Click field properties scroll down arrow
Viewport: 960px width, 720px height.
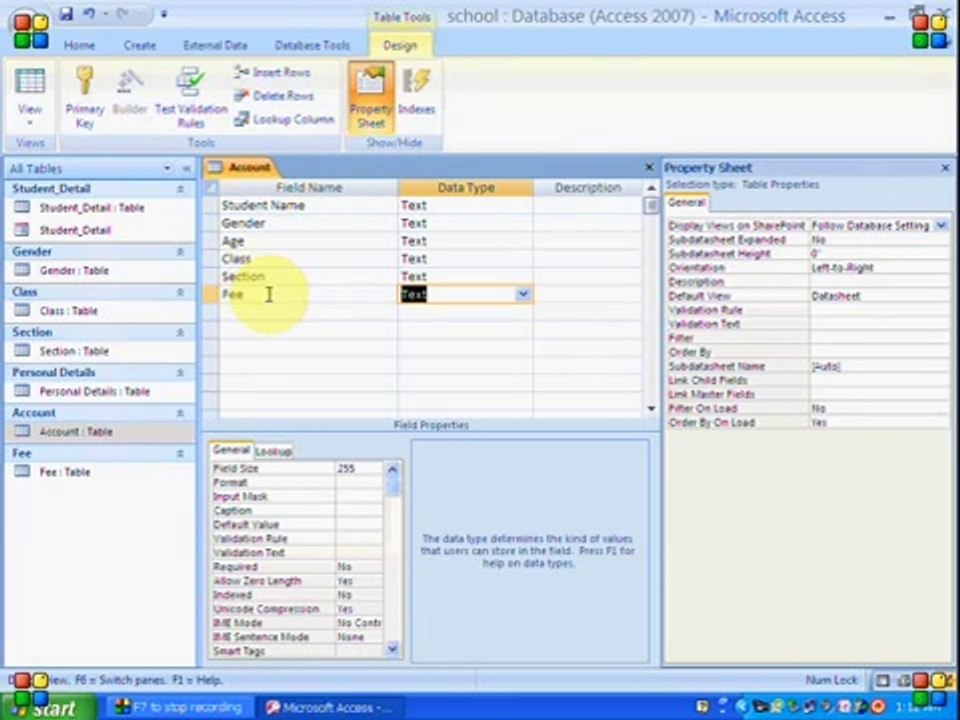tap(392, 649)
